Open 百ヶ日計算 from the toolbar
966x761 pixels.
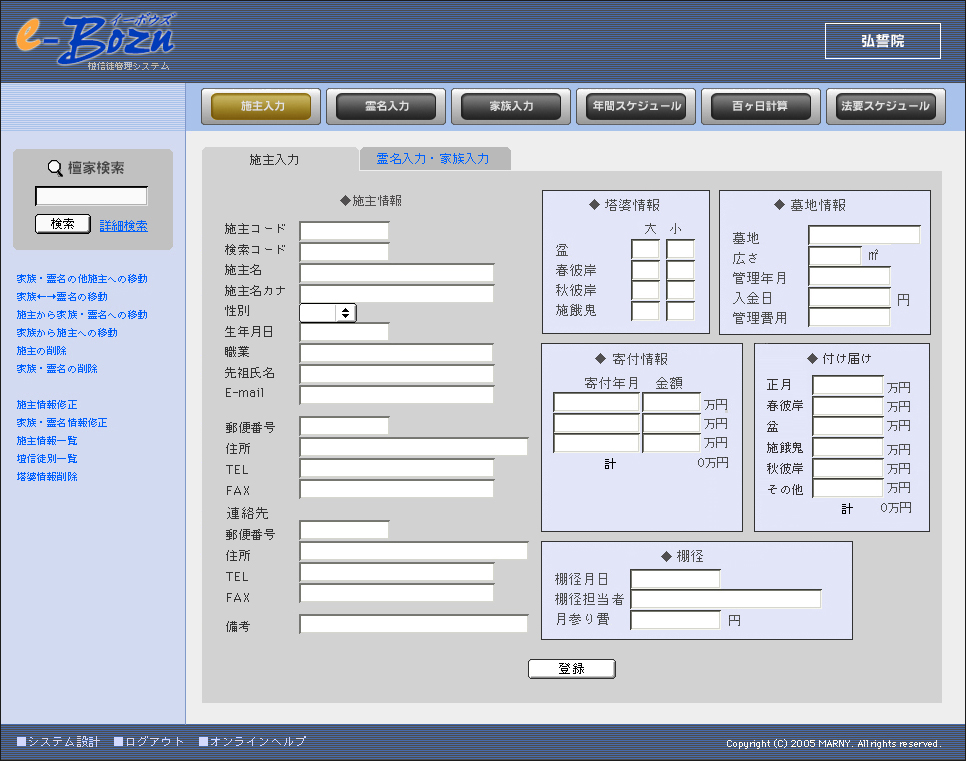tap(760, 106)
